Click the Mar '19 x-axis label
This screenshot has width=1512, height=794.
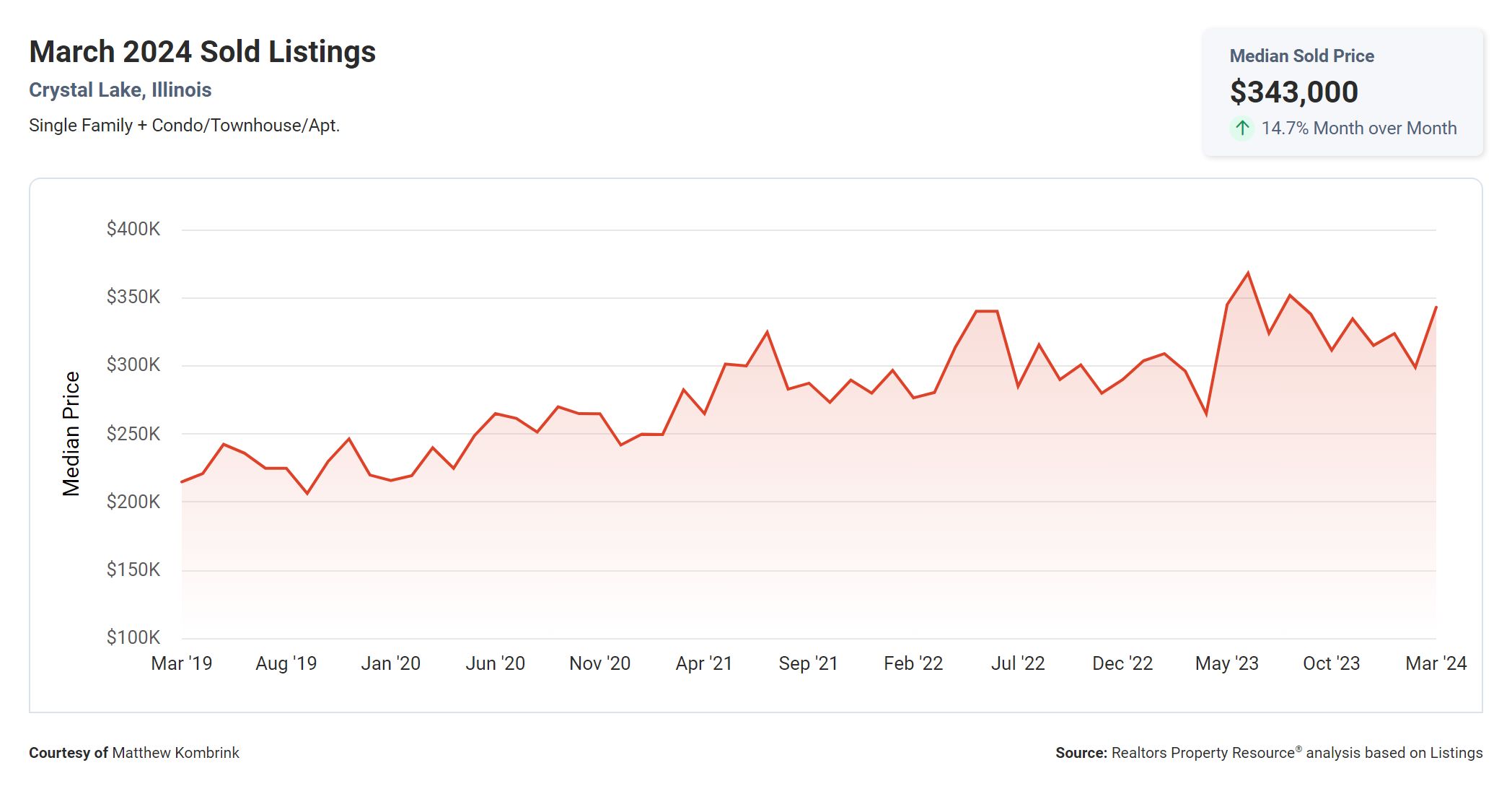click(181, 663)
